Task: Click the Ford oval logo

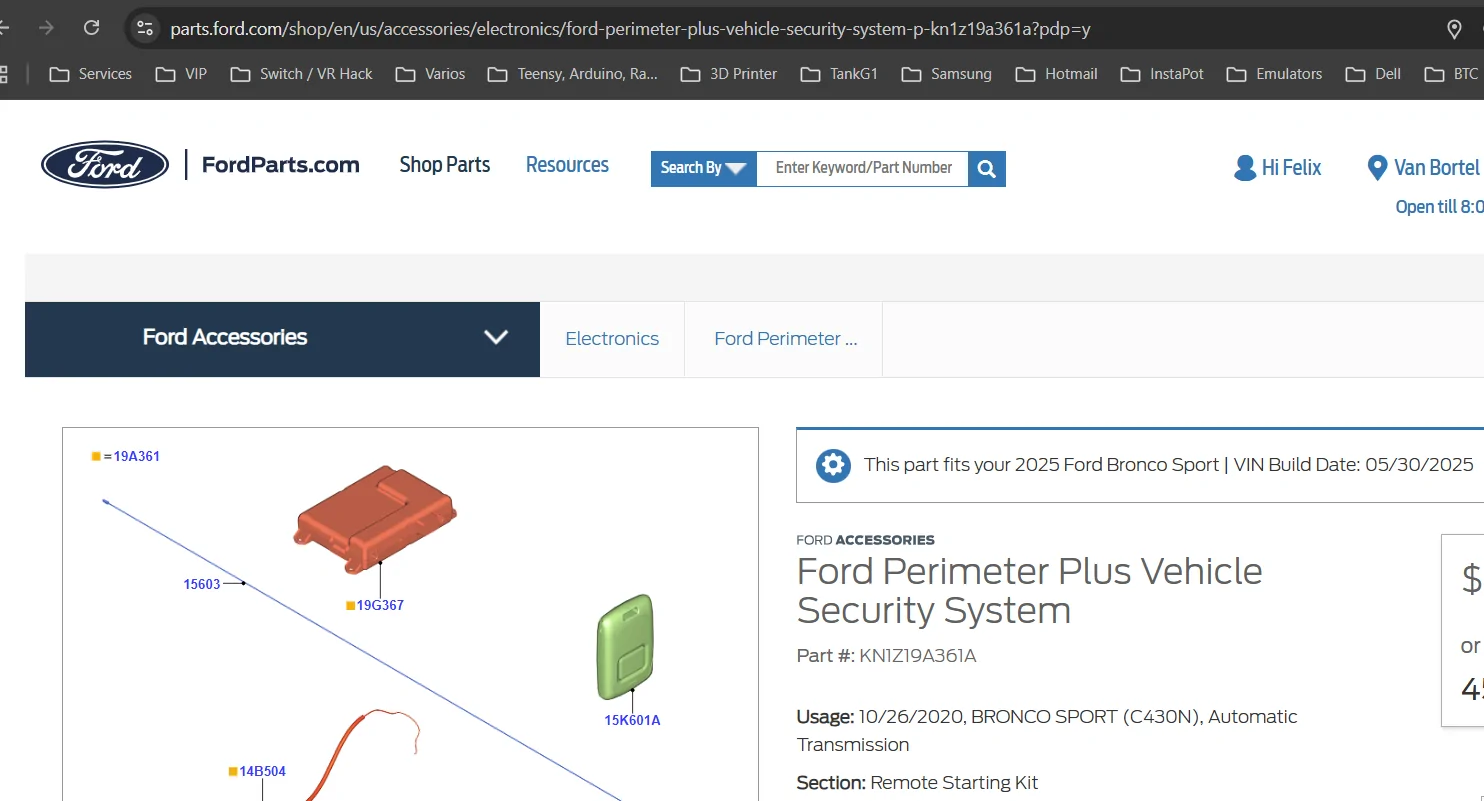Action: coord(105,165)
